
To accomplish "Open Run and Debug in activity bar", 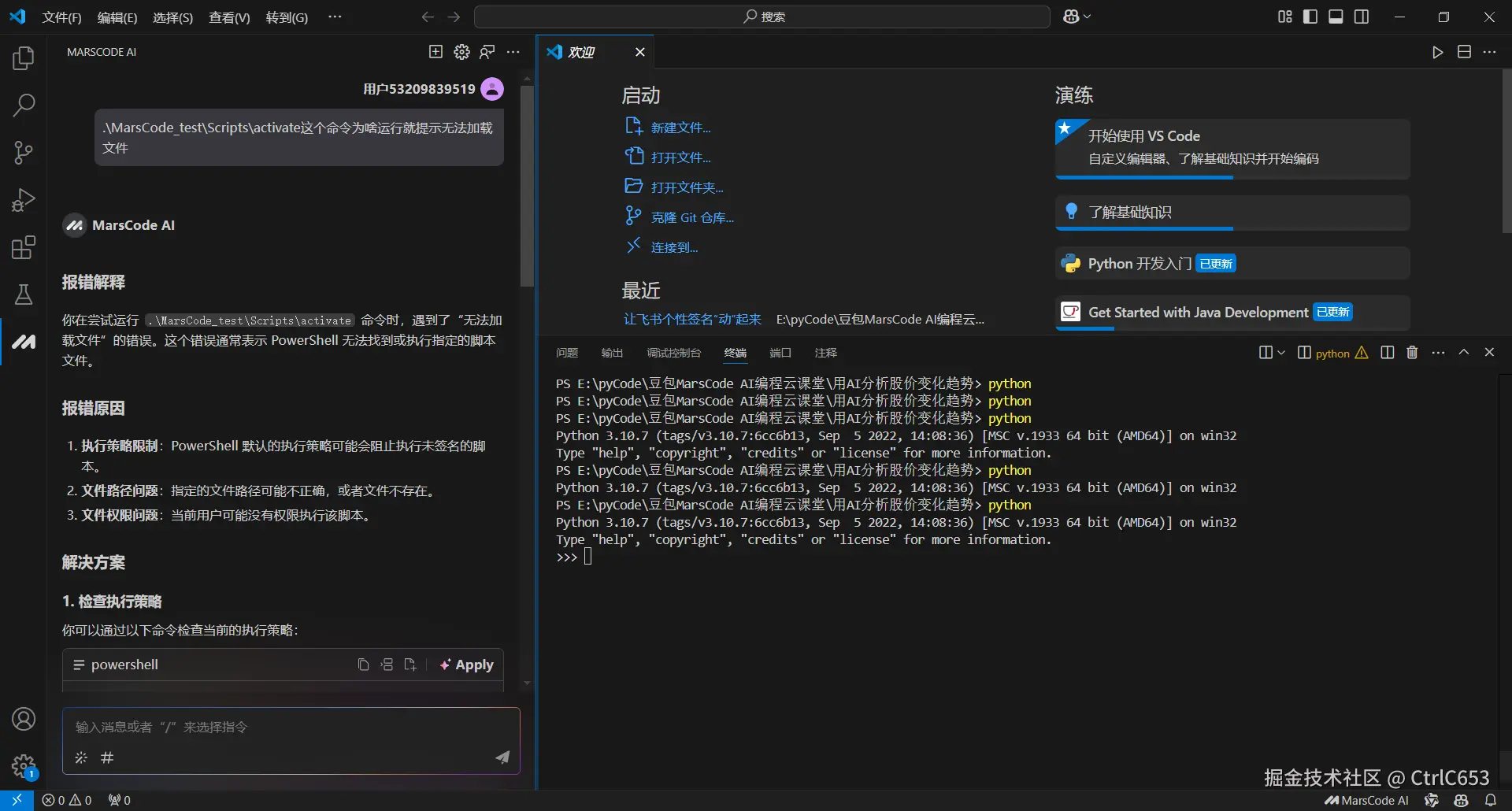I will coord(23,199).
